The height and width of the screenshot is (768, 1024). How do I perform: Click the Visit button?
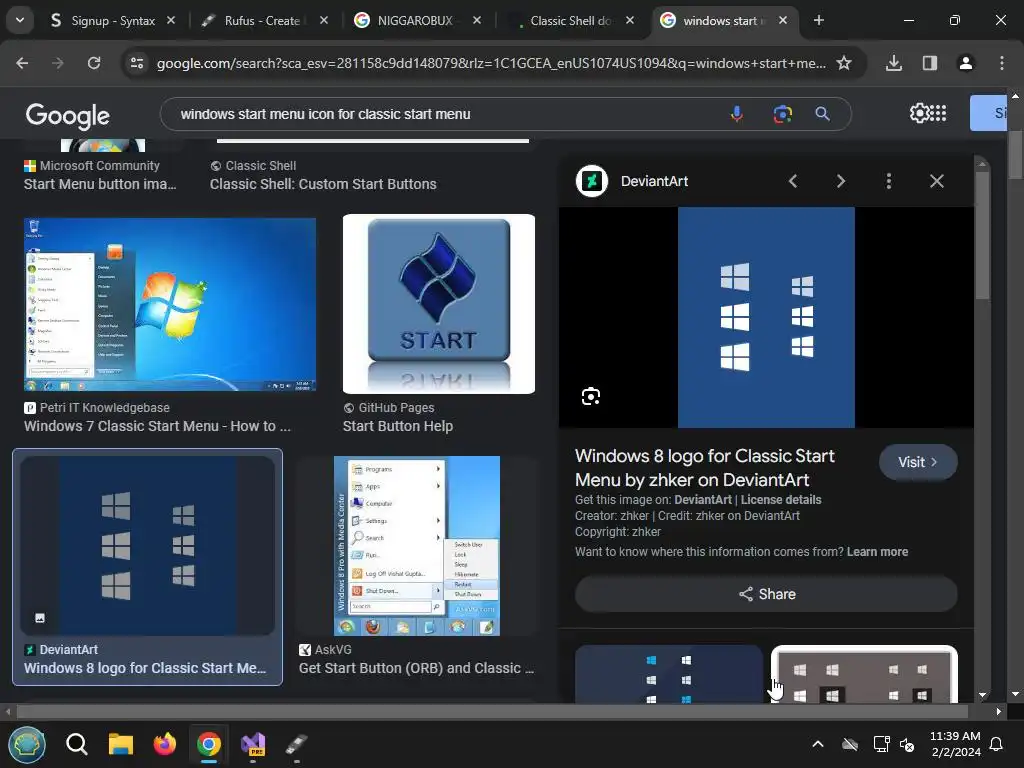click(x=918, y=462)
